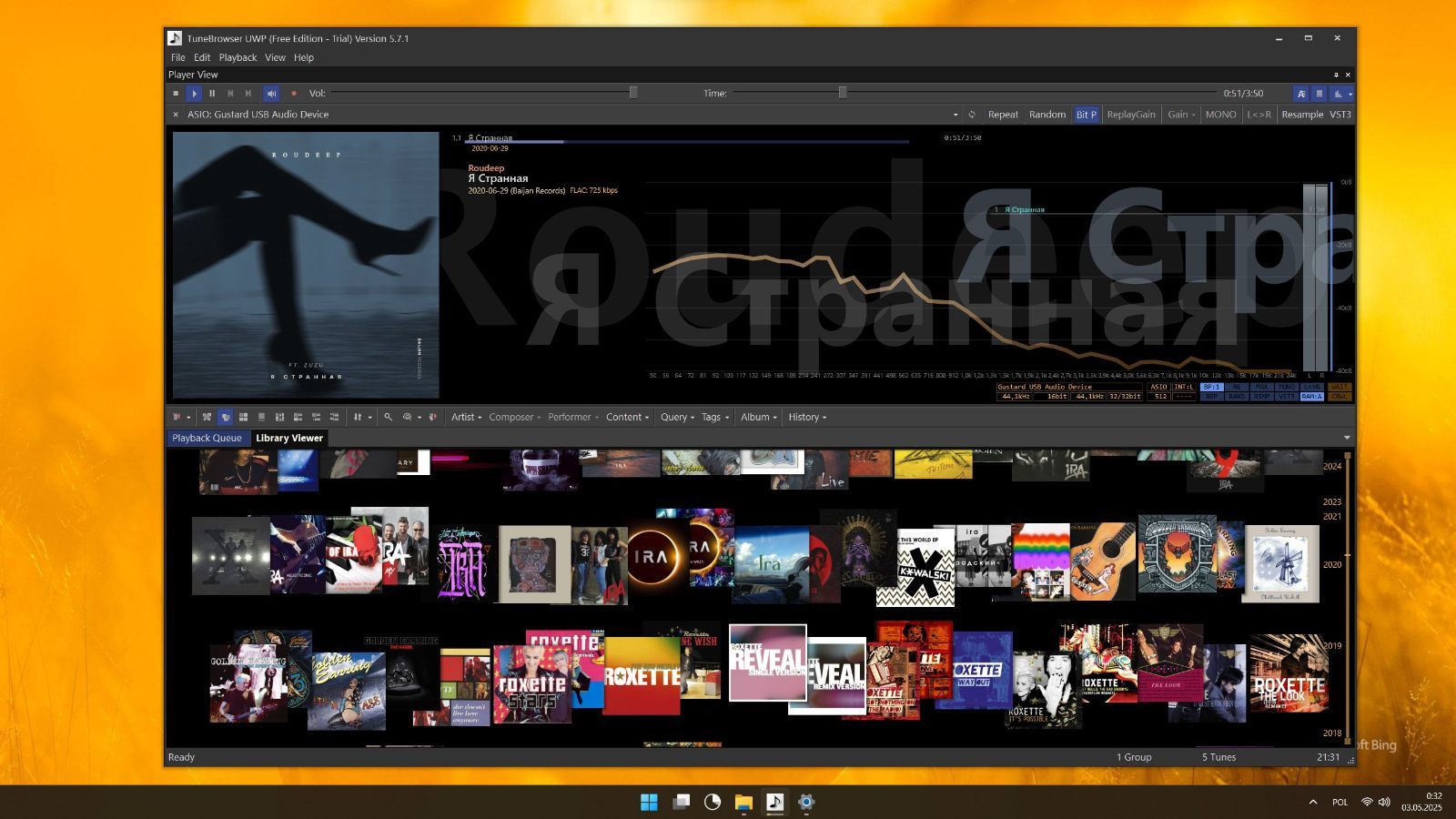Open the Help menu
1456x819 pixels.
(304, 57)
